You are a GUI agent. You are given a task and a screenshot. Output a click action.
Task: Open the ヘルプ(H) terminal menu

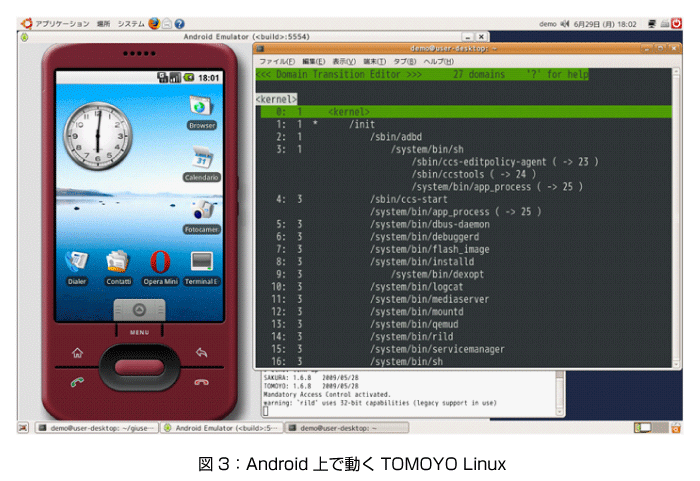tap(438, 61)
